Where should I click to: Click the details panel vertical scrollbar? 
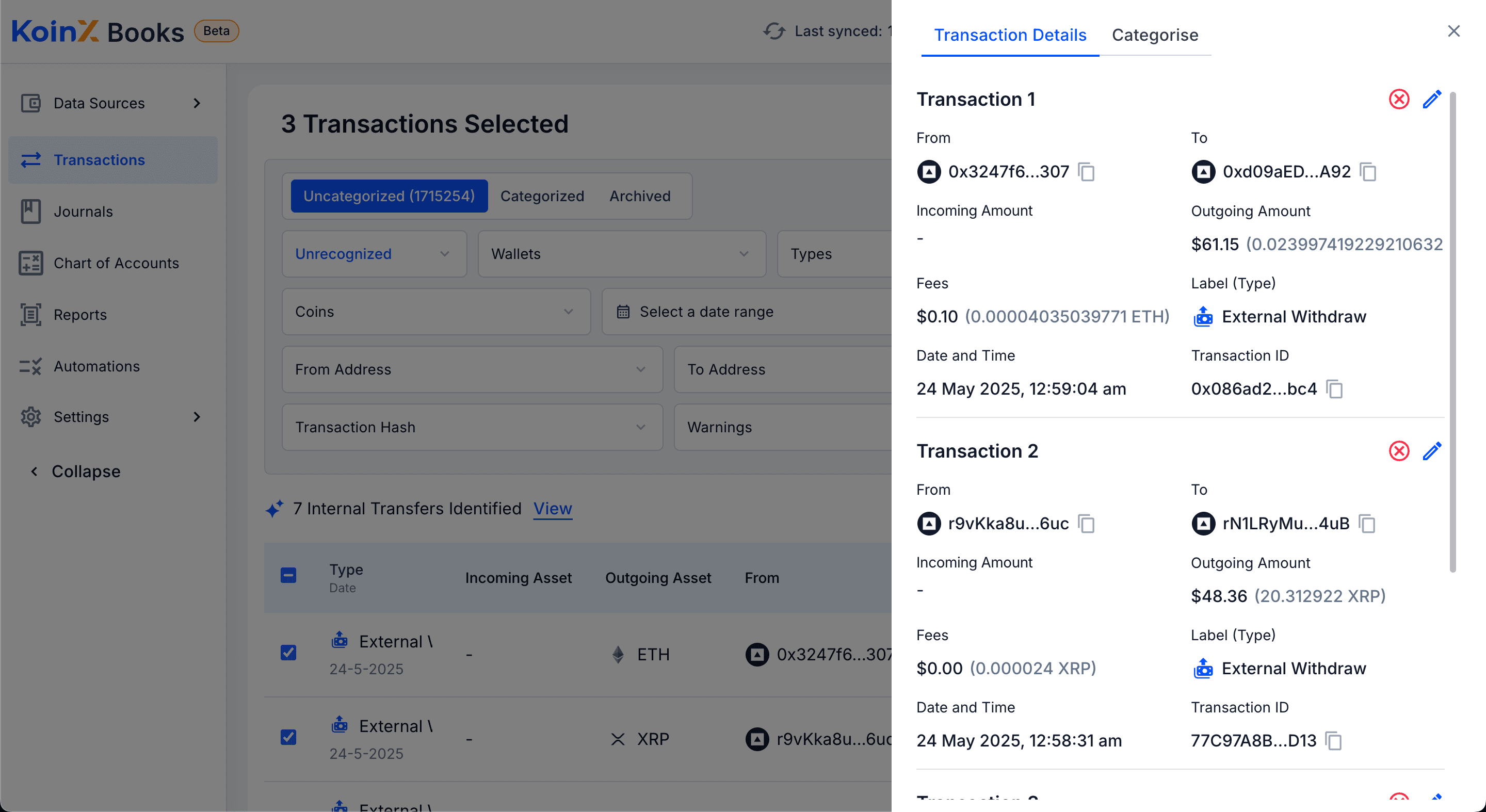(x=1452, y=332)
